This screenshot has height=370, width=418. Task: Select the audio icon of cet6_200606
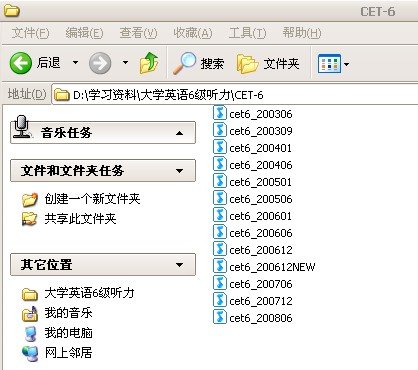coord(220,232)
